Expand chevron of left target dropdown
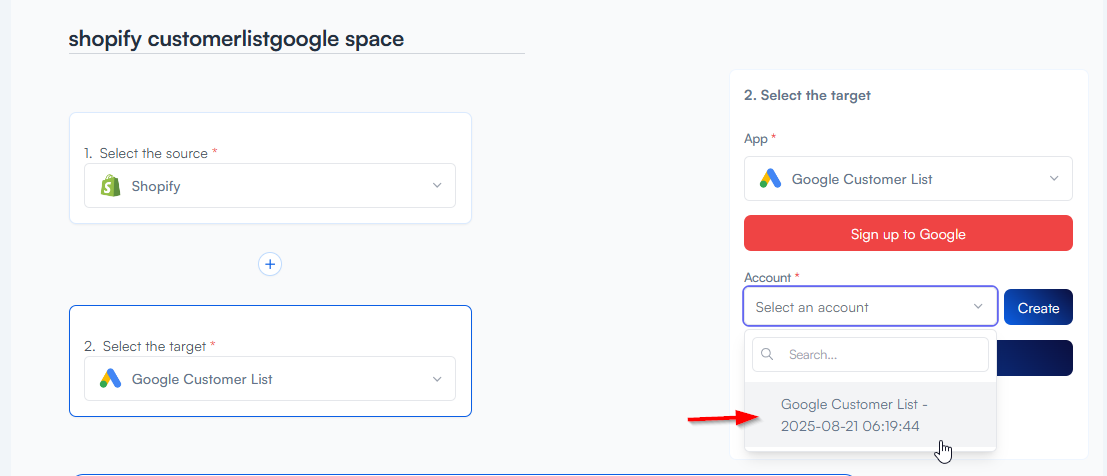Screen dimensions: 1107x476 437,379
